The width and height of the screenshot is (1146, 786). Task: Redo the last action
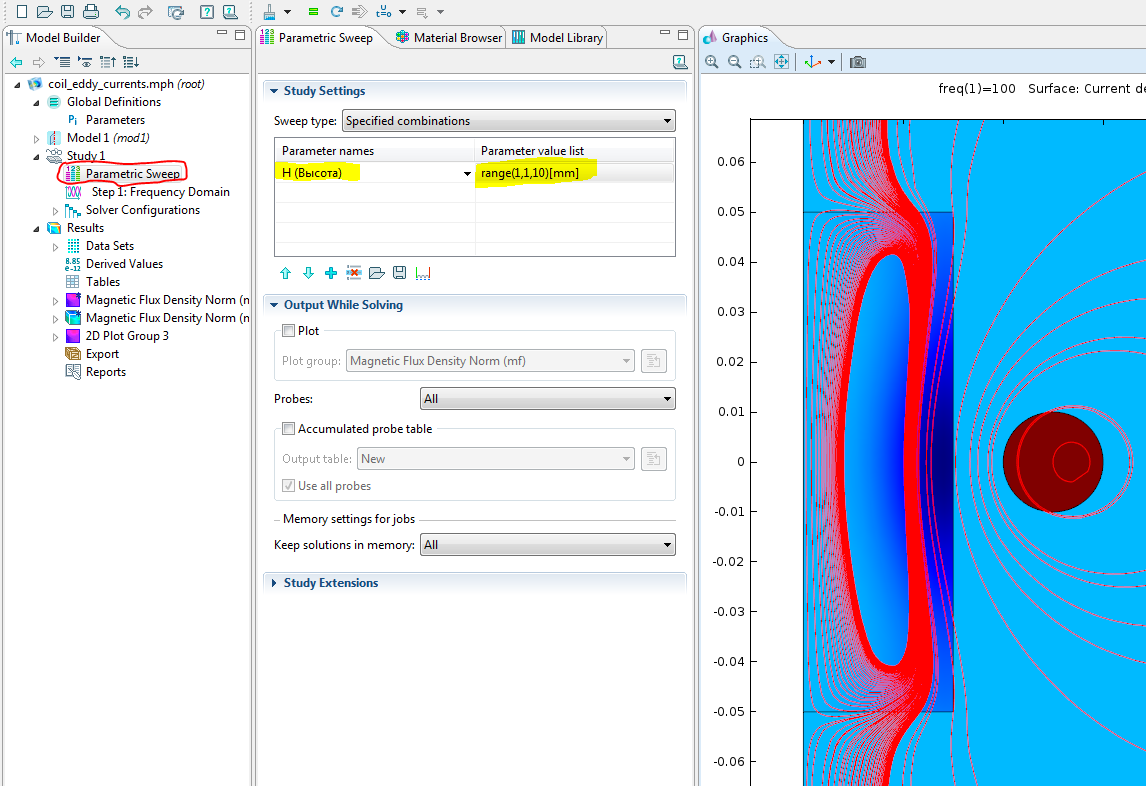[145, 12]
